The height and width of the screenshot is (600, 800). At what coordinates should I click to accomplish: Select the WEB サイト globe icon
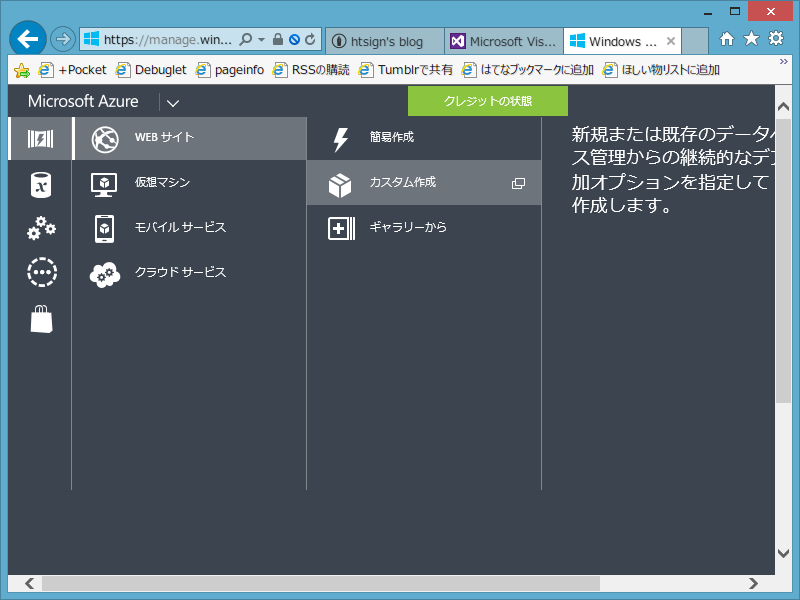104,138
